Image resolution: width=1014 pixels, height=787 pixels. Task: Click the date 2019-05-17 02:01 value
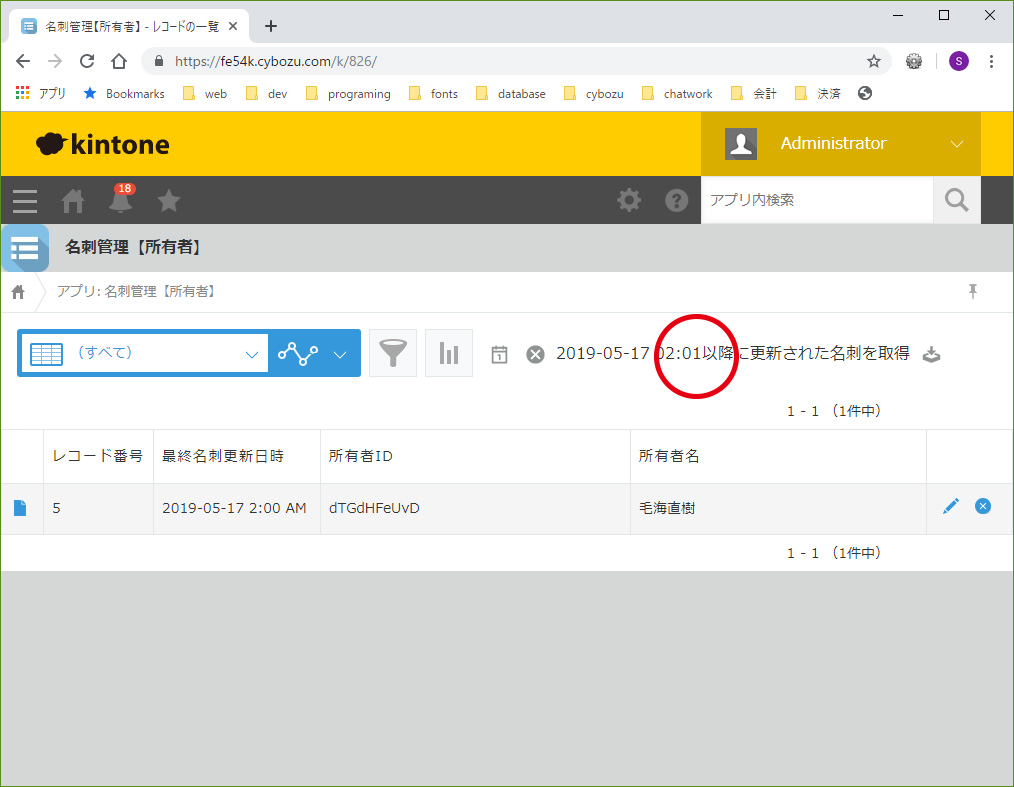(629, 354)
